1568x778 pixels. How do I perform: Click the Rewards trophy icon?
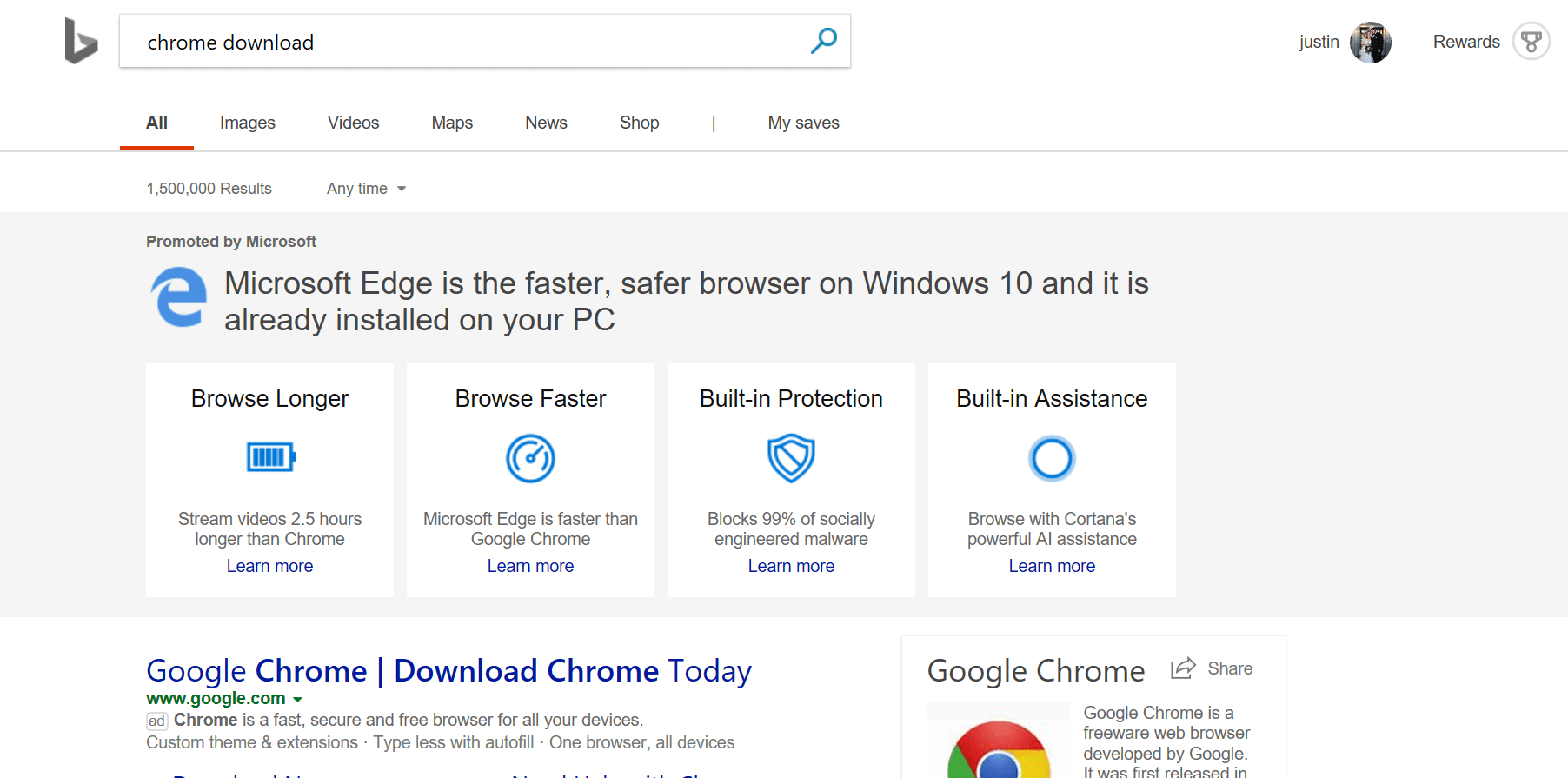pos(1531,41)
